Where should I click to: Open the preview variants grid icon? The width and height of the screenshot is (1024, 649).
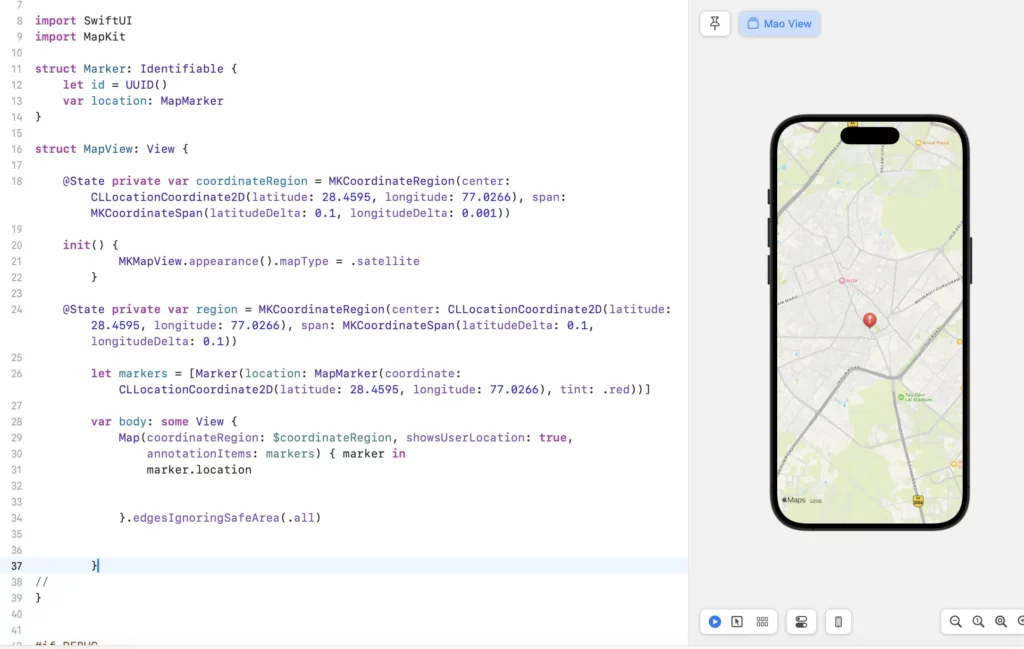tap(762, 622)
